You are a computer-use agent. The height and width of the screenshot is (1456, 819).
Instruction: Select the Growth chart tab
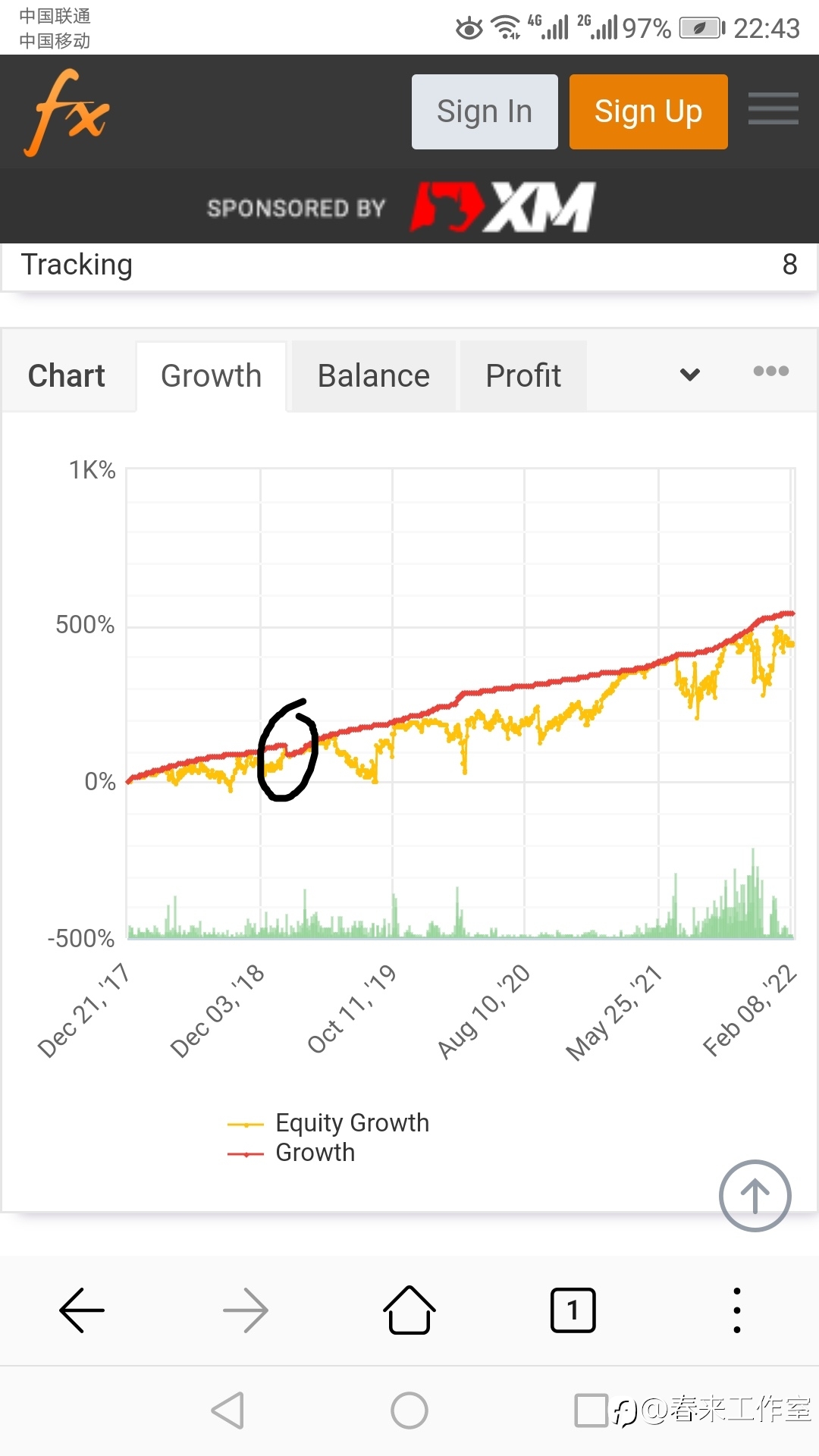coord(212,376)
